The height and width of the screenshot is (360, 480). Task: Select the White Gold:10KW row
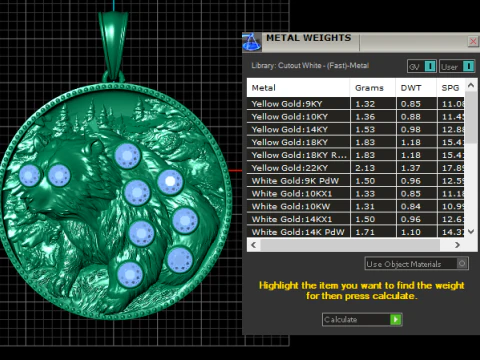[356, 206]
